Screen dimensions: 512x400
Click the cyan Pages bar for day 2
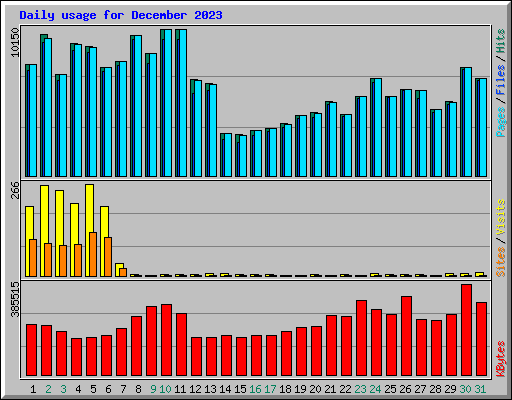48,108
